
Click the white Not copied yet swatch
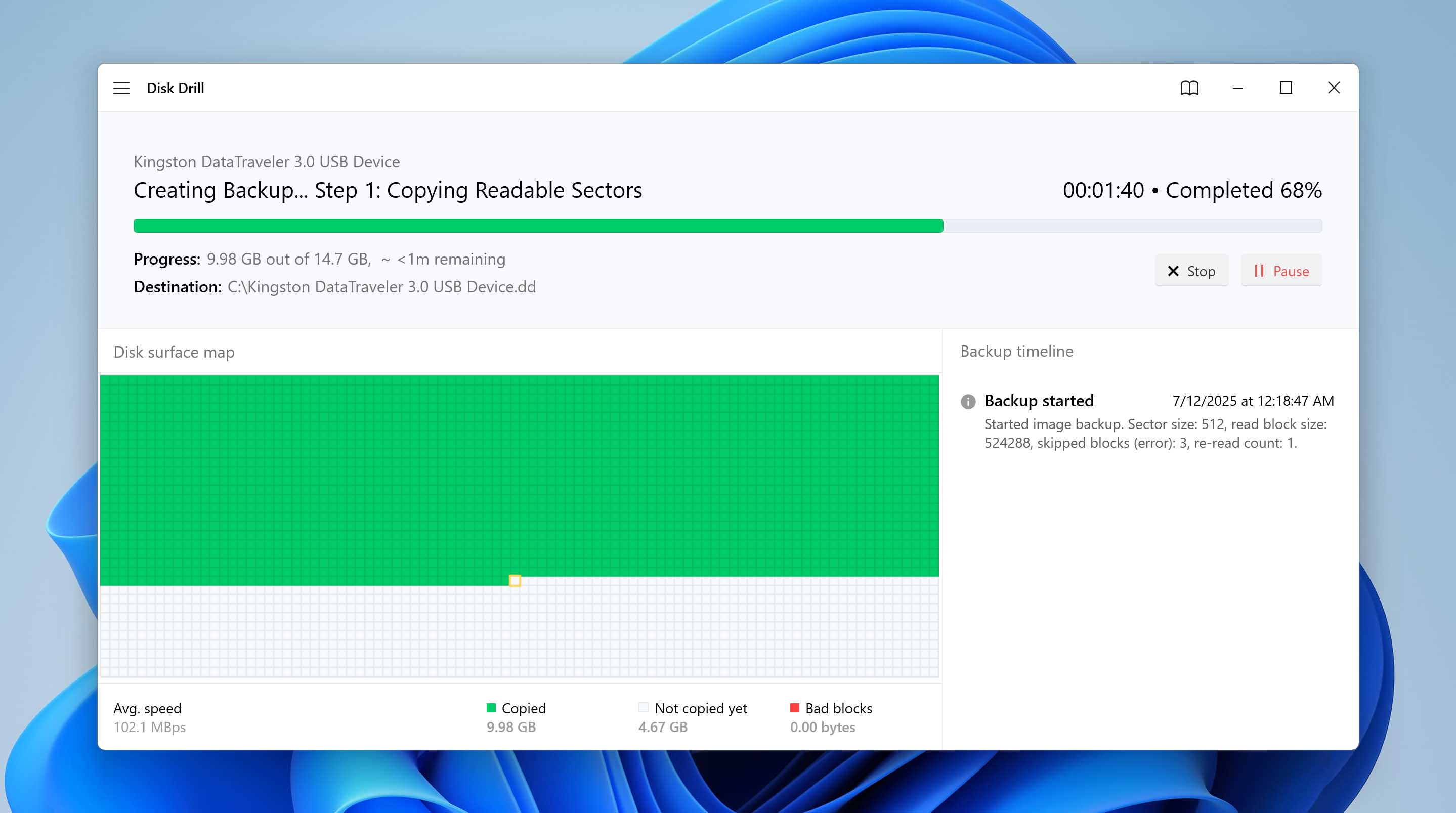643,708
